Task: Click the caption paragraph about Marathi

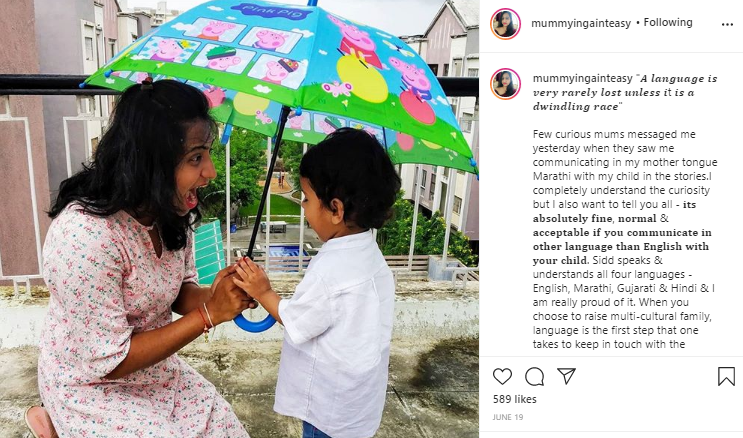Action: 625,239
